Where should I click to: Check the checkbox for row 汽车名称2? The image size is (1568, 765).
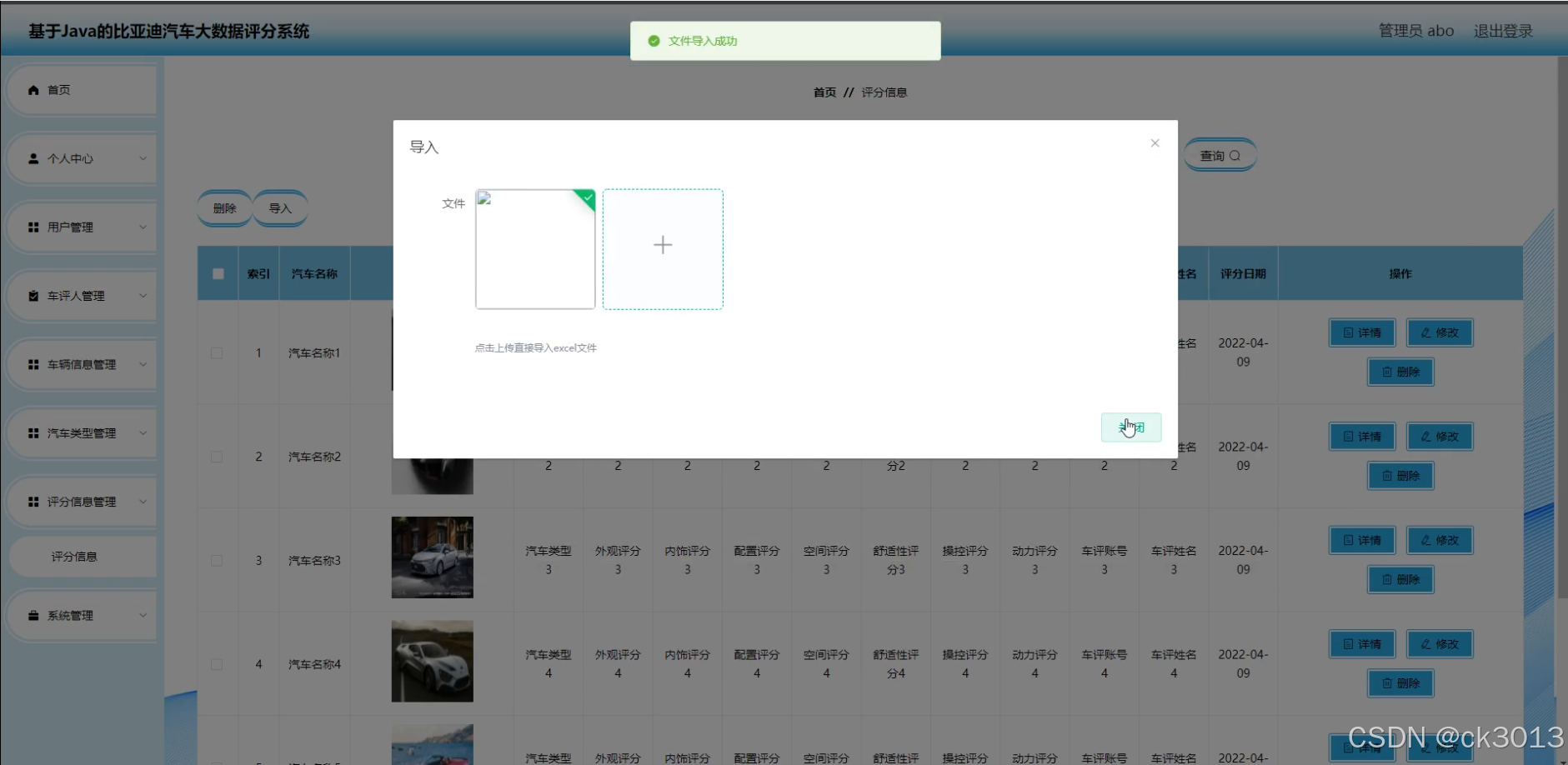tap(217, 457)
